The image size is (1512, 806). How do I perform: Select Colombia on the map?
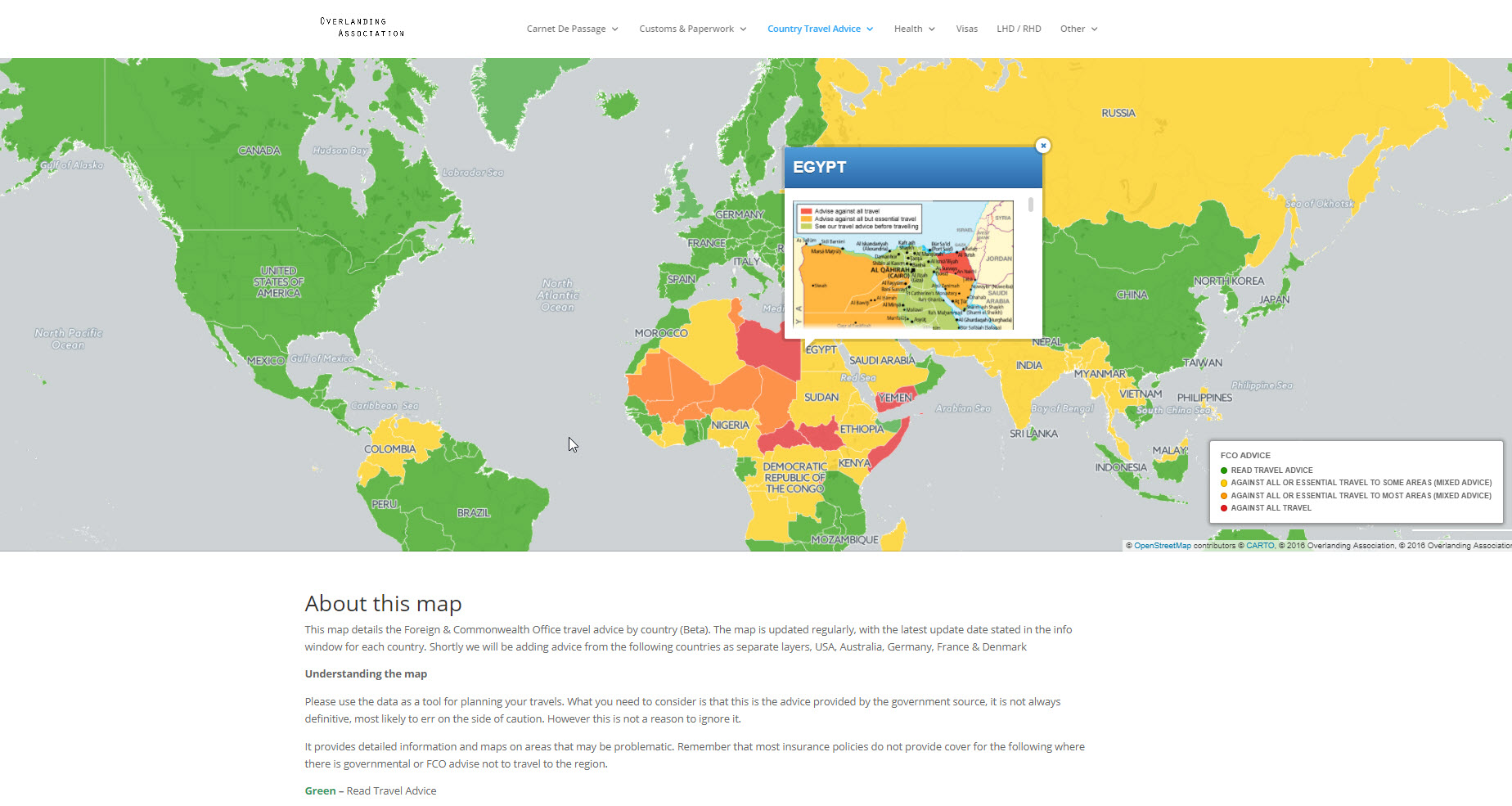pos(389,449)
